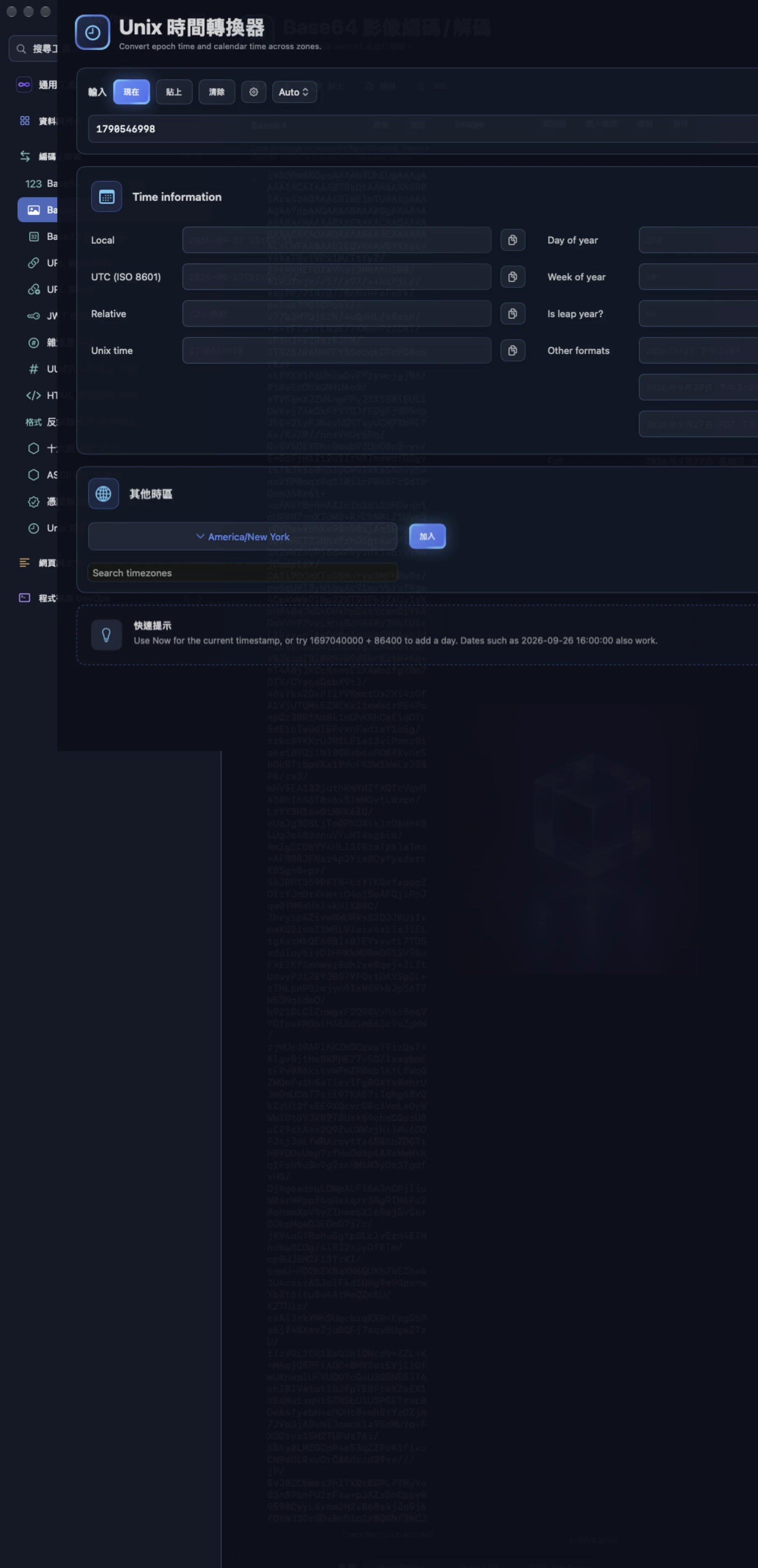The image size is (758, 1568).
Task: Copy the Local time value
Action: tap(512, 240)
